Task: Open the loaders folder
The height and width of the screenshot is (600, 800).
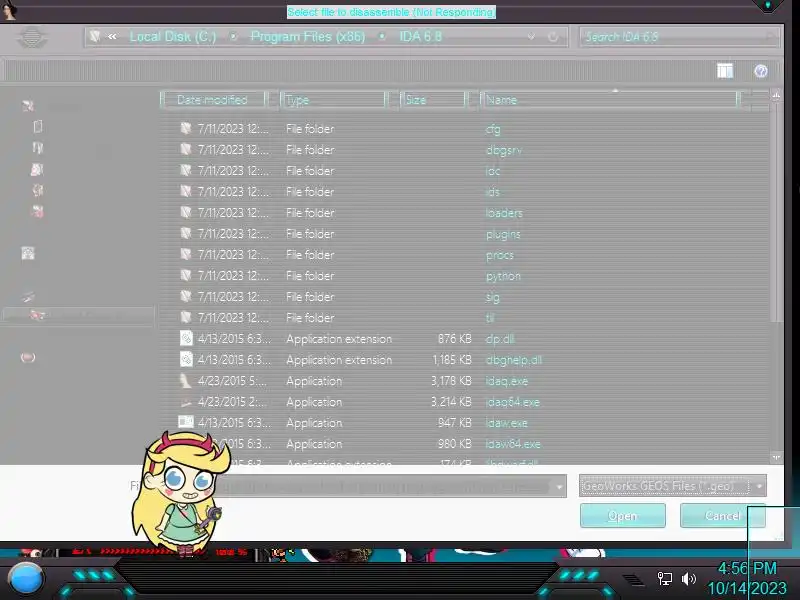Action: click(x=504, y=213)
